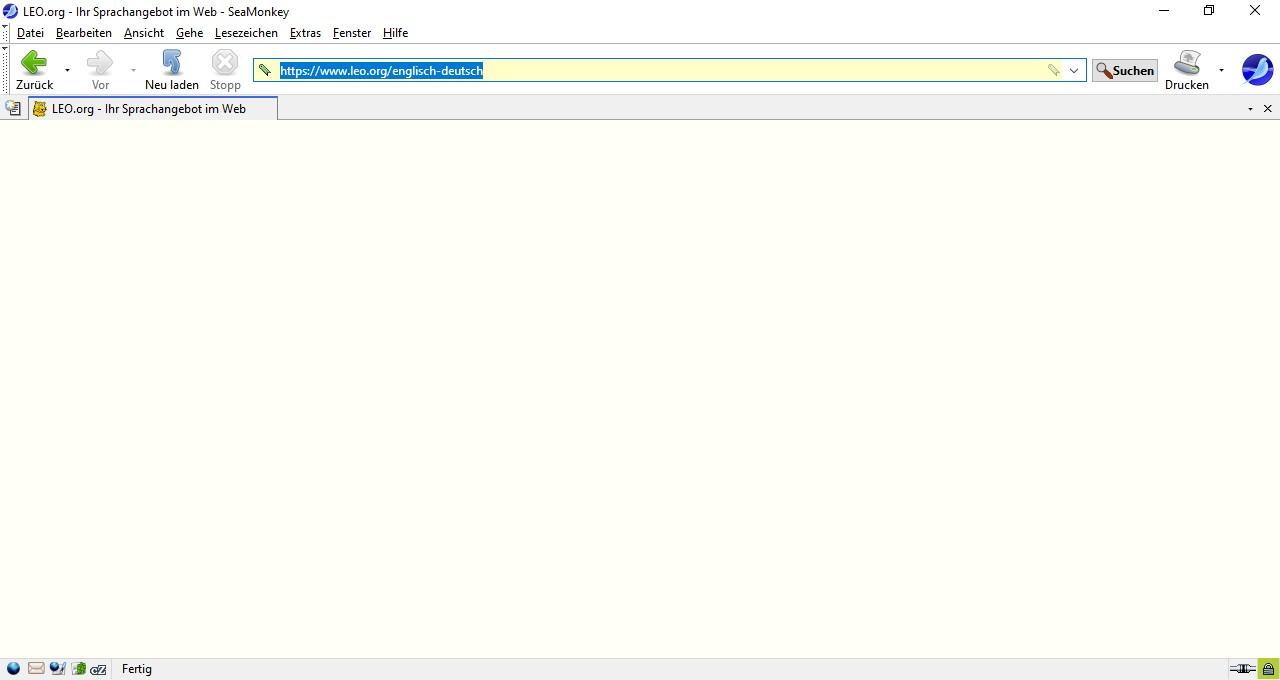The height and width of the screenshot is (680, 1280).
Task: Launch Composer from the component bar
Action: click(x=58, y=668)
